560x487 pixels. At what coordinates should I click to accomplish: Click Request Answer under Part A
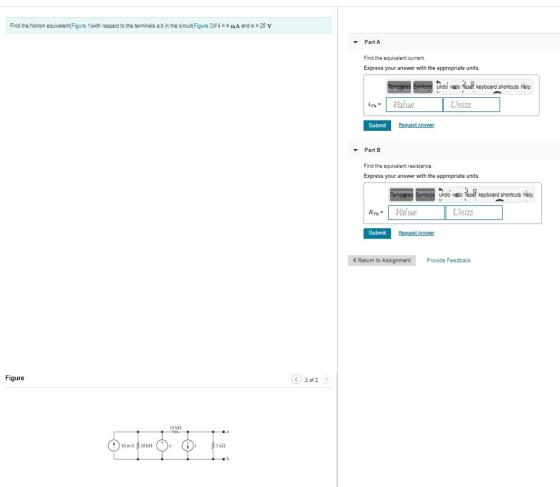pyautogui.click(x=416, y=125)
